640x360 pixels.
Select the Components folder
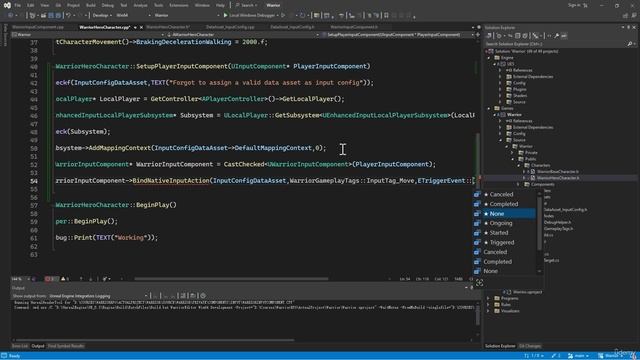pos(542,184)
